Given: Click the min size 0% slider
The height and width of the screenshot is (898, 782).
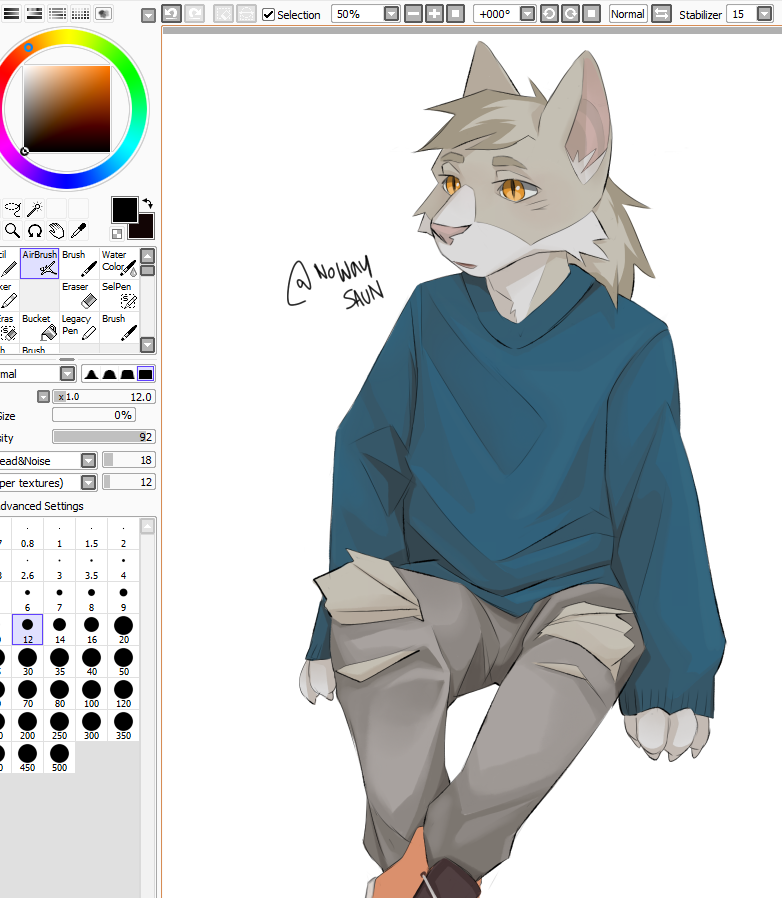Looking at the screenshot, I should (x=94, y=415).
